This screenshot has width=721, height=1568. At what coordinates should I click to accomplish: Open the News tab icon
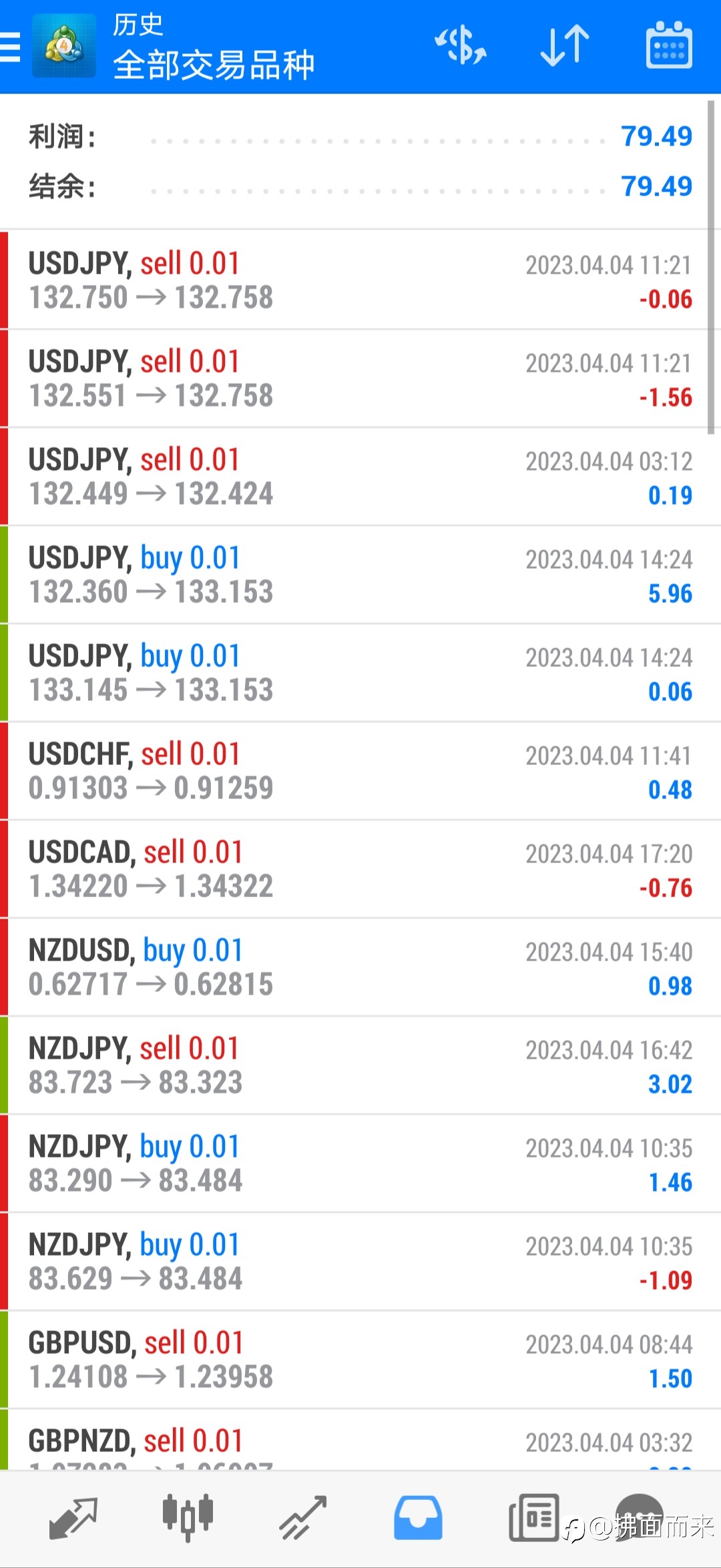pyautogui.click(x=534, y=1518)
